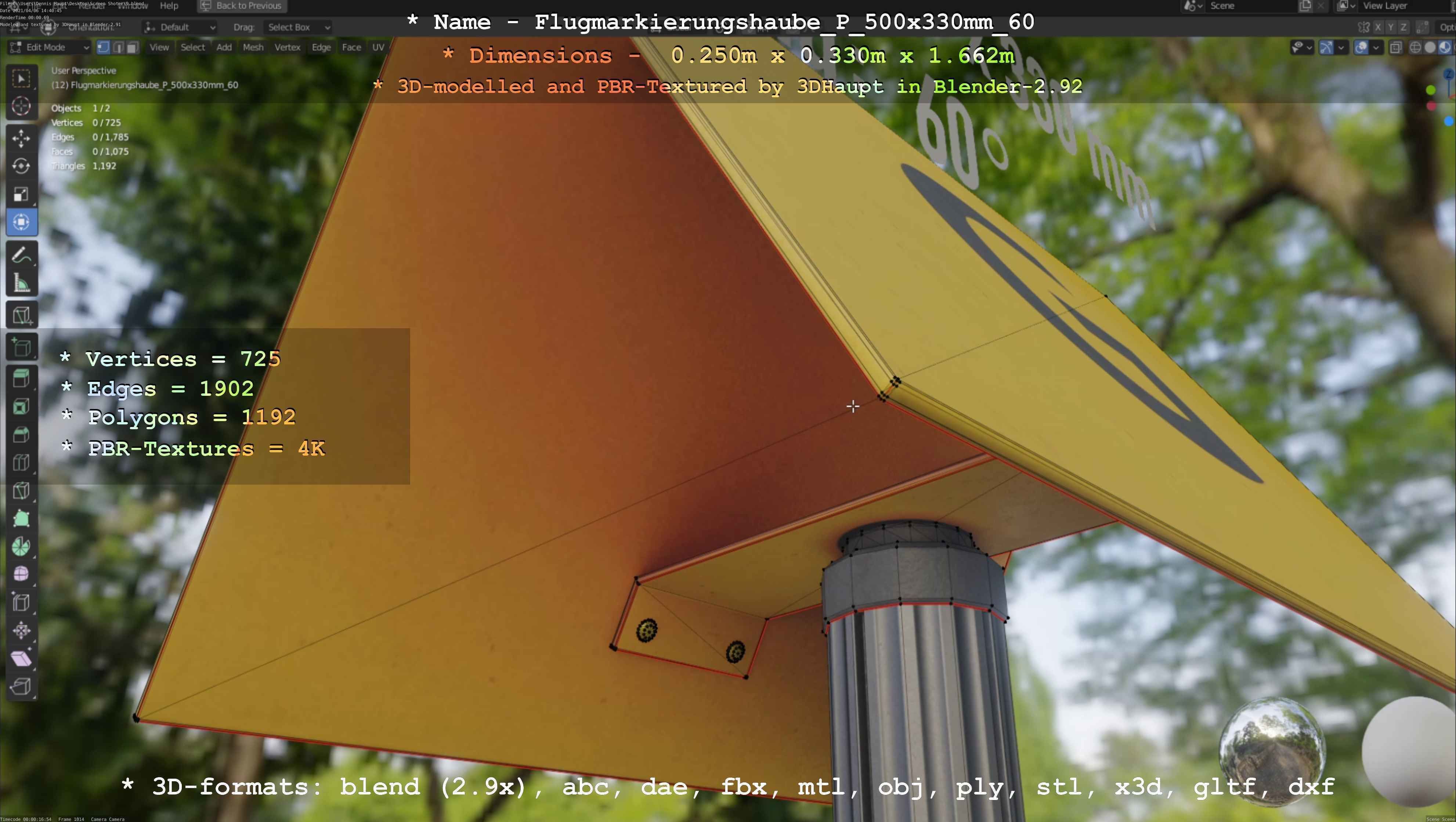
Task: Click the mesh symmetry butterfly icon
Action: [1364, 27]
